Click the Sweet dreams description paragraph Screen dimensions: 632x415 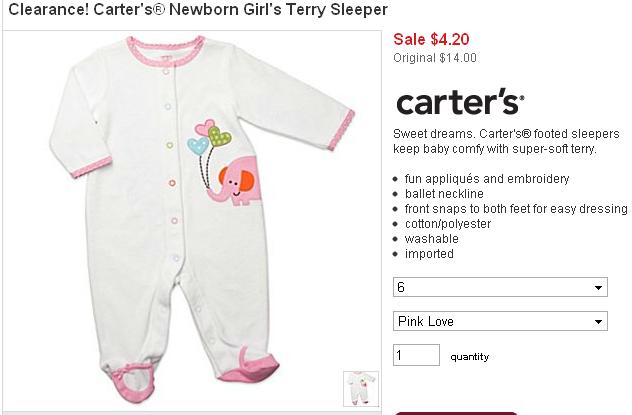[x=506, y=141]
